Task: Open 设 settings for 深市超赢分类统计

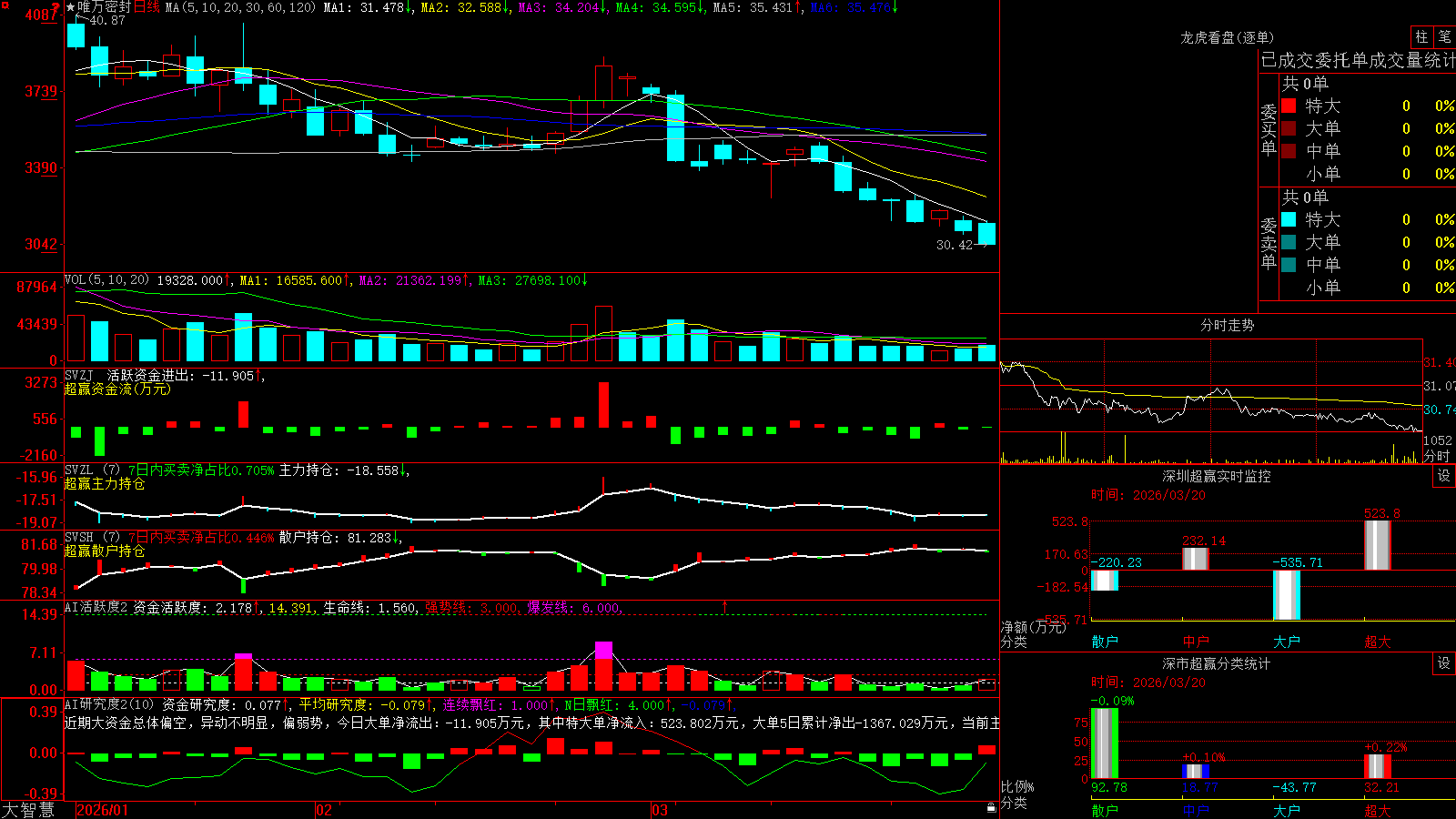Action: 1444,663
